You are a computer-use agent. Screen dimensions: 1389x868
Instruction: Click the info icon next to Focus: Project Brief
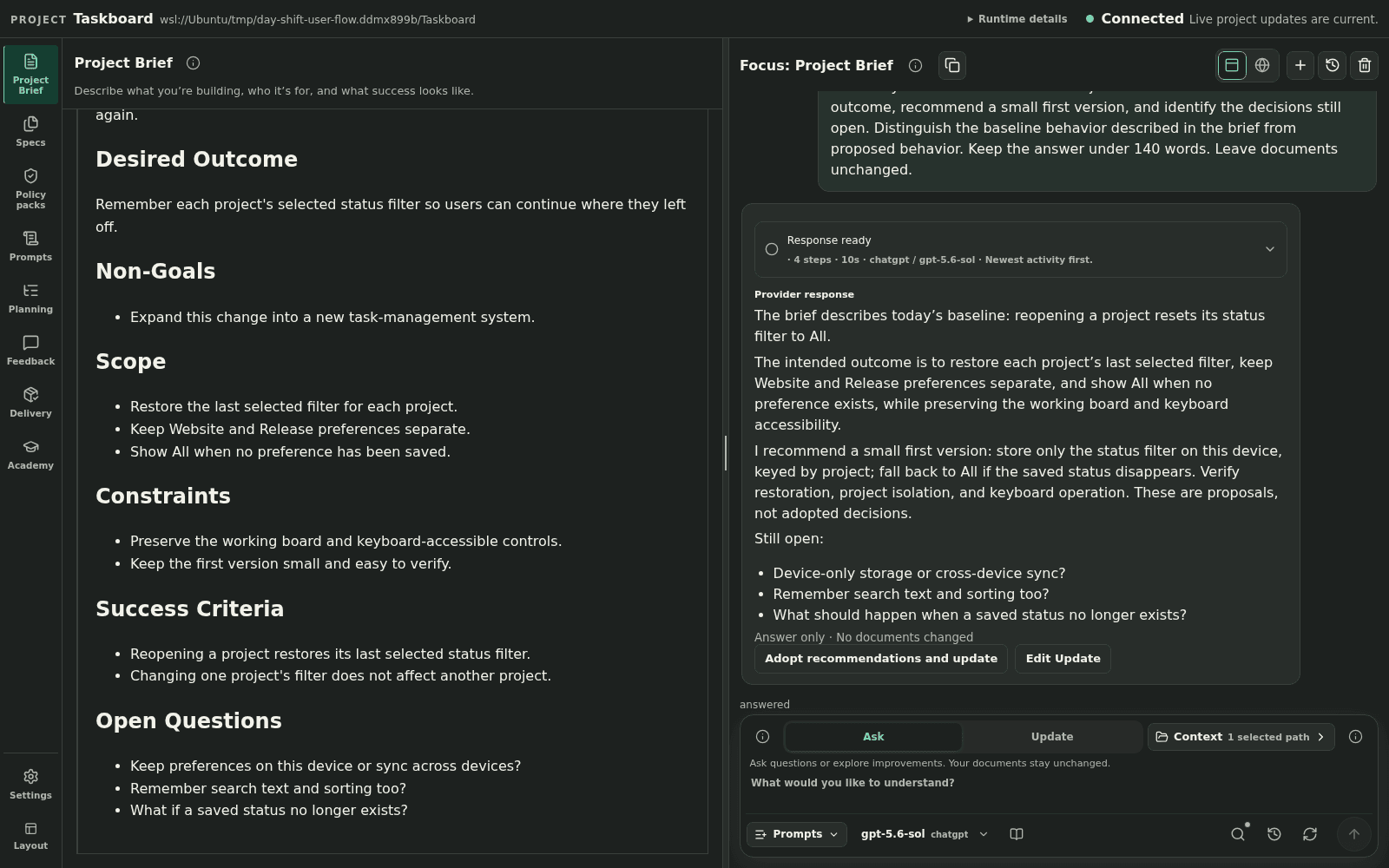pyautogui.click(x=915, y=65)
